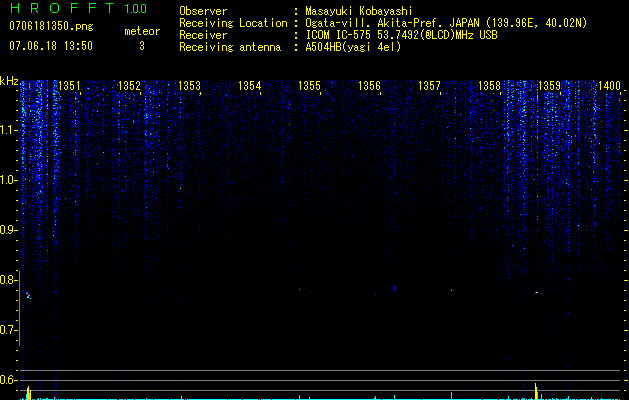Click the 1352 time marker

pos(130,86)
